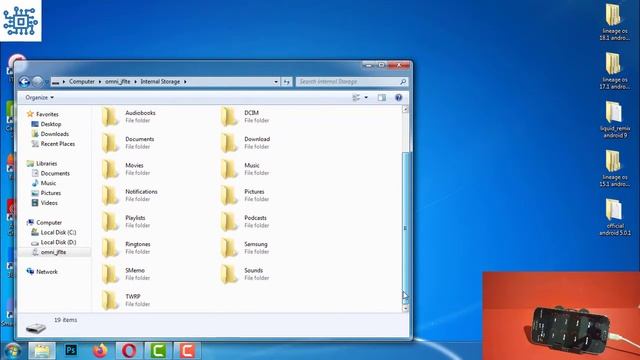Viewport: 640px width, 360px height.
Task: Open Desktop under Favorites
Action: point(46,124)
